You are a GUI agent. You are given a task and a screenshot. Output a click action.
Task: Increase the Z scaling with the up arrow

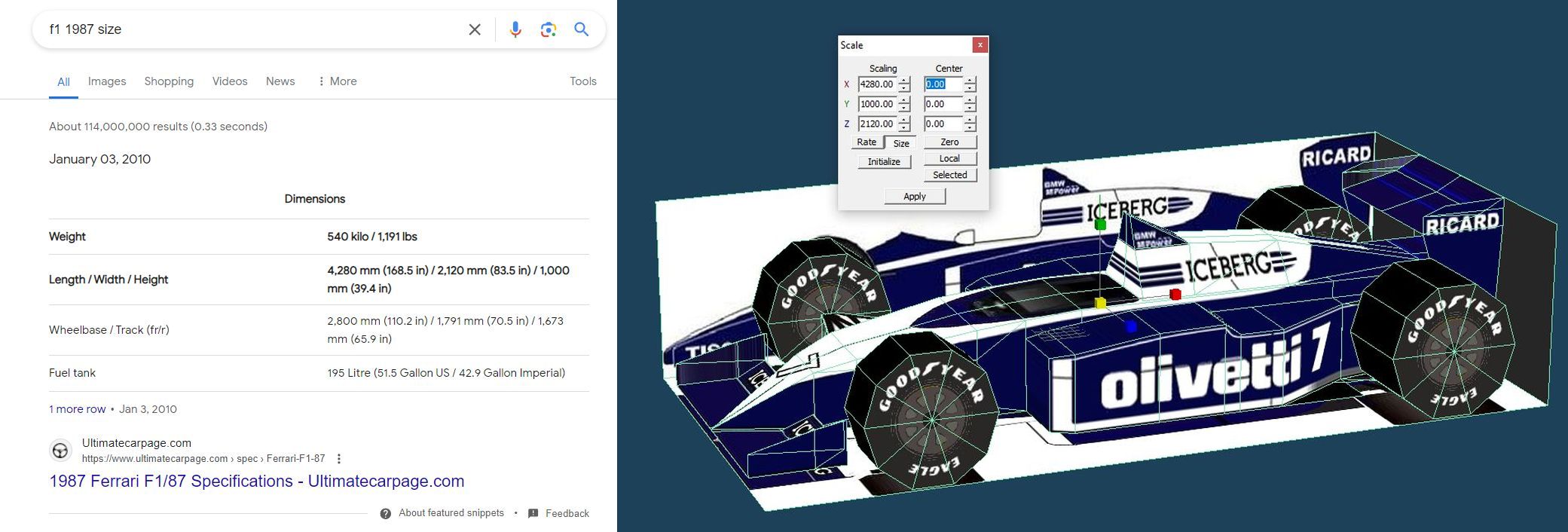tap(904, 120)
